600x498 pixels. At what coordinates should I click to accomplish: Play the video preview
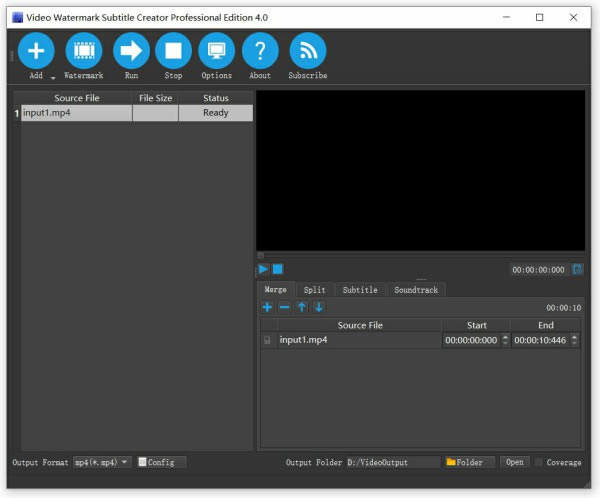click(x=263, y=269)
